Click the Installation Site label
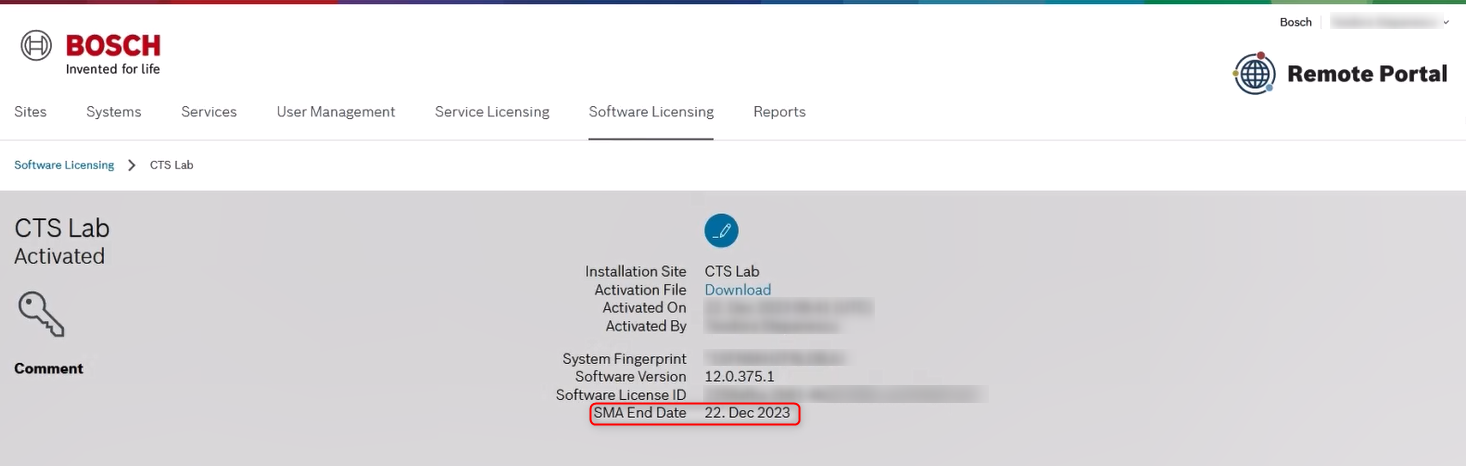The width and height of the screenshot is (1466, 466). click(636, 272)
